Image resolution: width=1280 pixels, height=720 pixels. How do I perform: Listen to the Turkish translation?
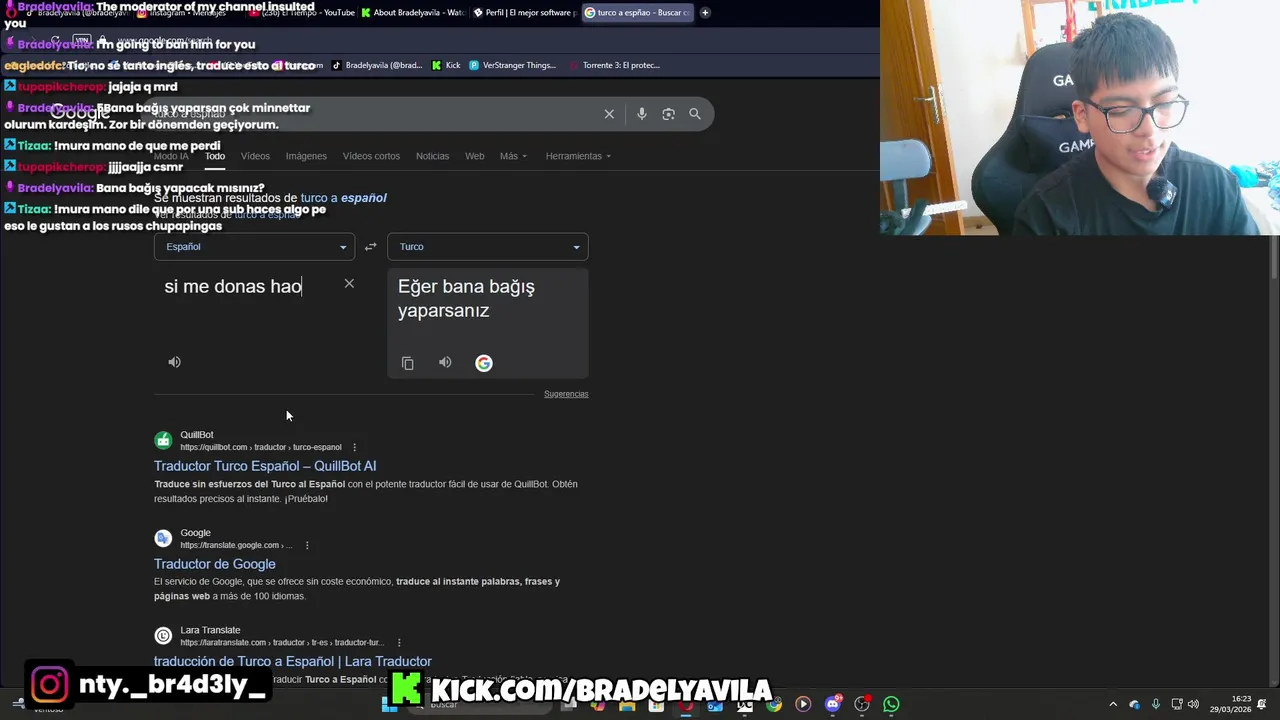coord(445,363)
